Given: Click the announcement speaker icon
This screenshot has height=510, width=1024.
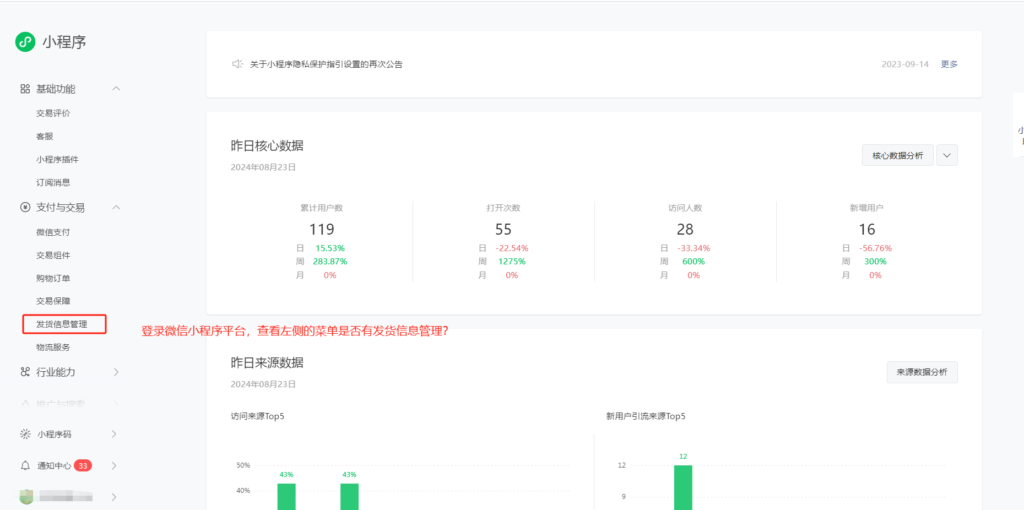Looking at the screenshot, I should [237, 64].
